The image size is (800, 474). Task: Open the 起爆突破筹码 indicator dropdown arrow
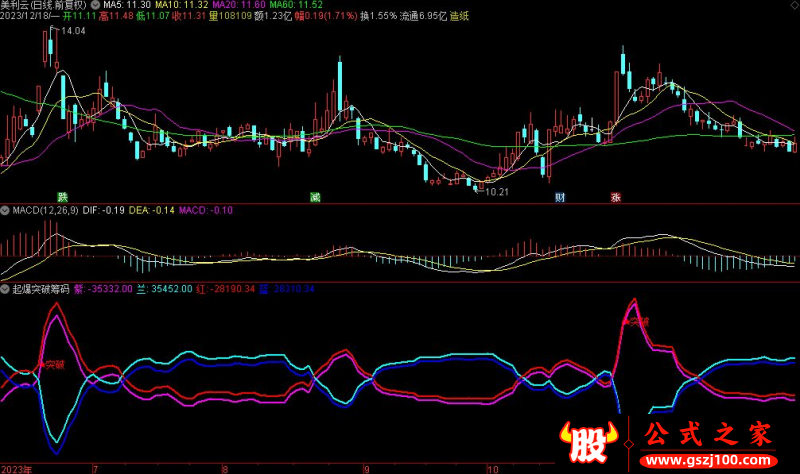(x=5, y=289)
